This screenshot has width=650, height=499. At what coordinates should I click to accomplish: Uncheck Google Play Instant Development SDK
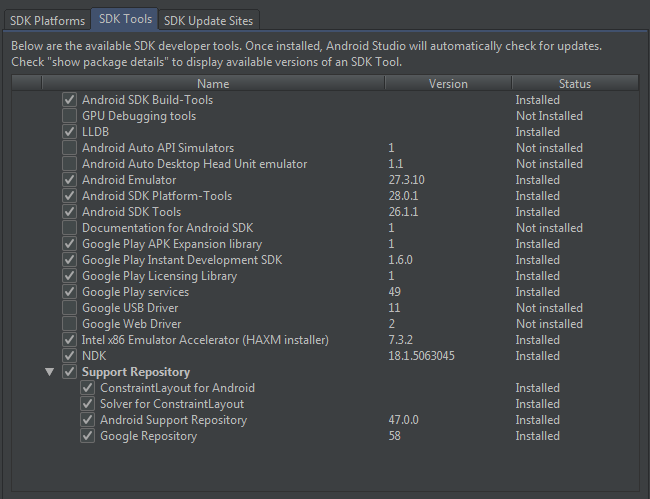click(x=69, y=260)
